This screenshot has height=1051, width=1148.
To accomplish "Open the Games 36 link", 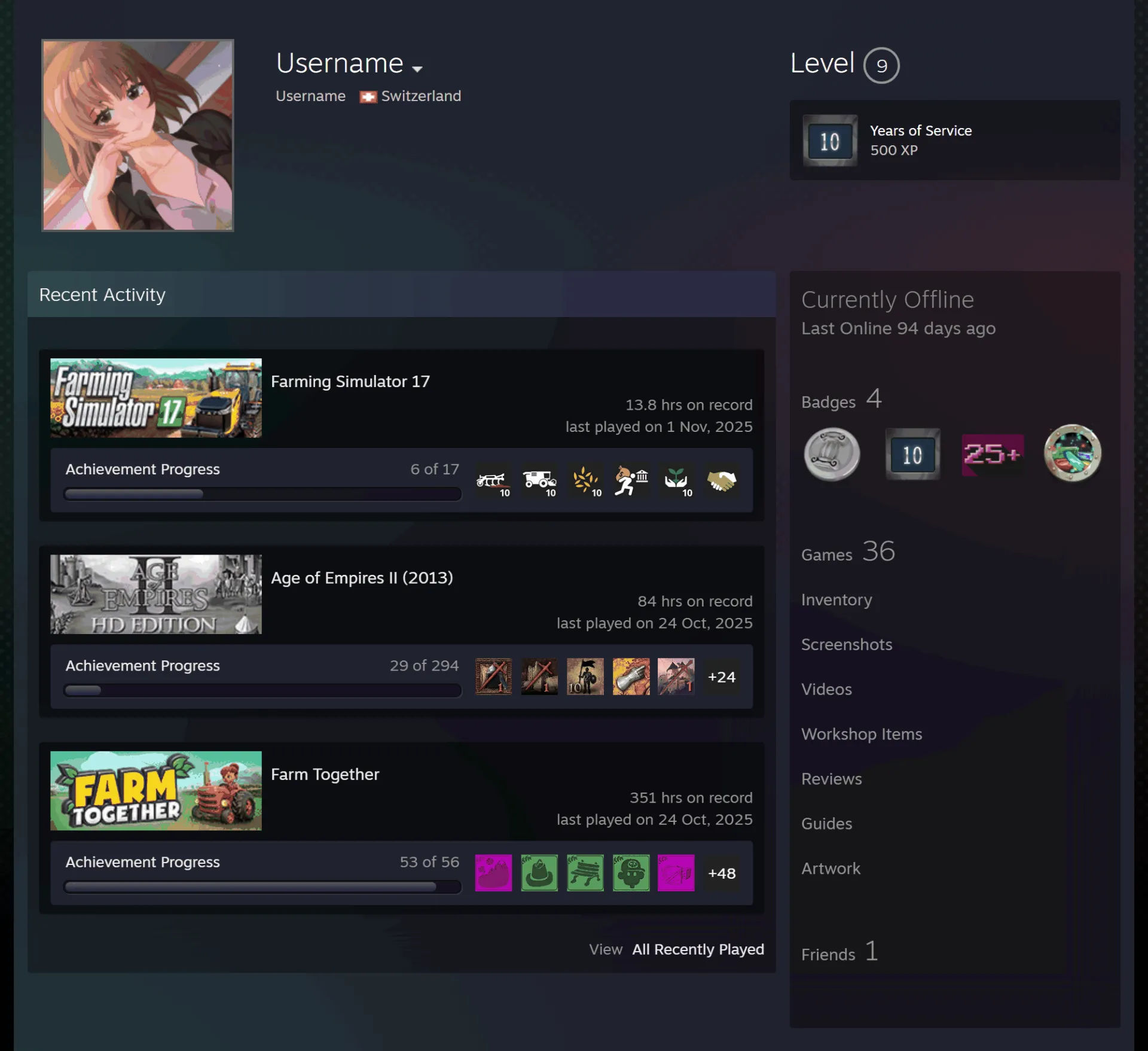I will [x=848, y=552].
